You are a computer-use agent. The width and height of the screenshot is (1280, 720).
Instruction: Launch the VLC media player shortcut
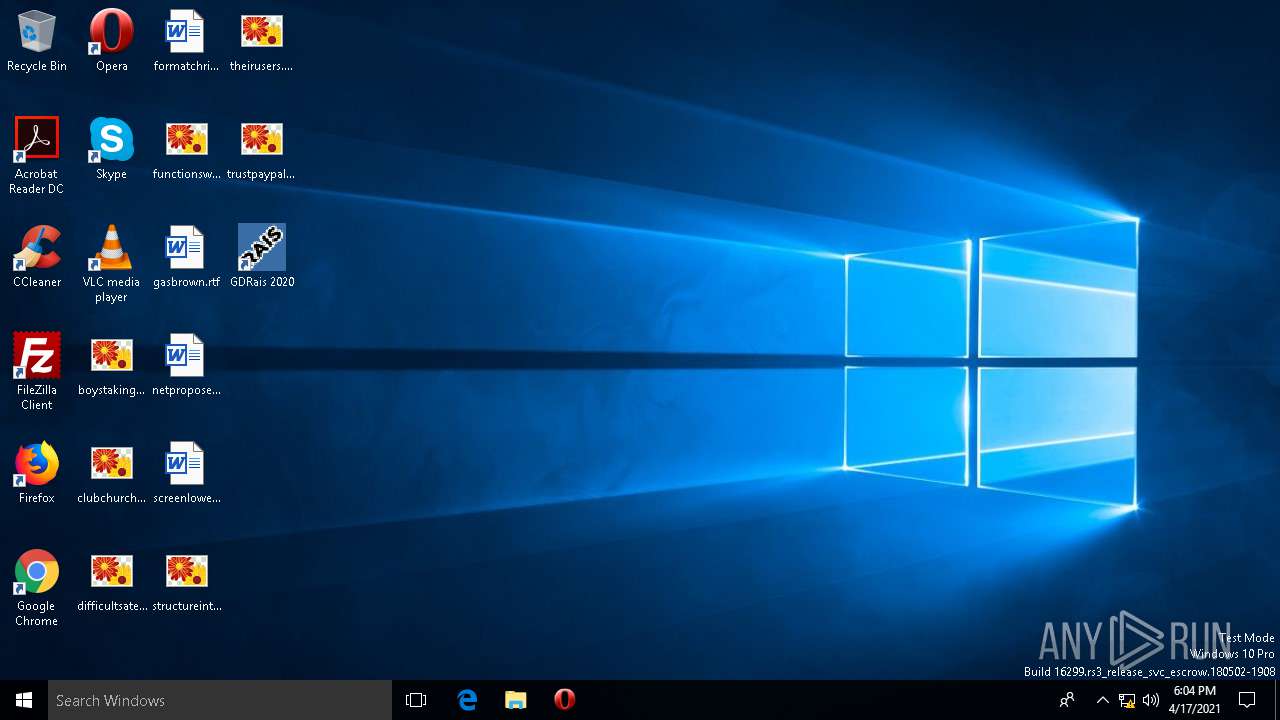coord(111,264)
